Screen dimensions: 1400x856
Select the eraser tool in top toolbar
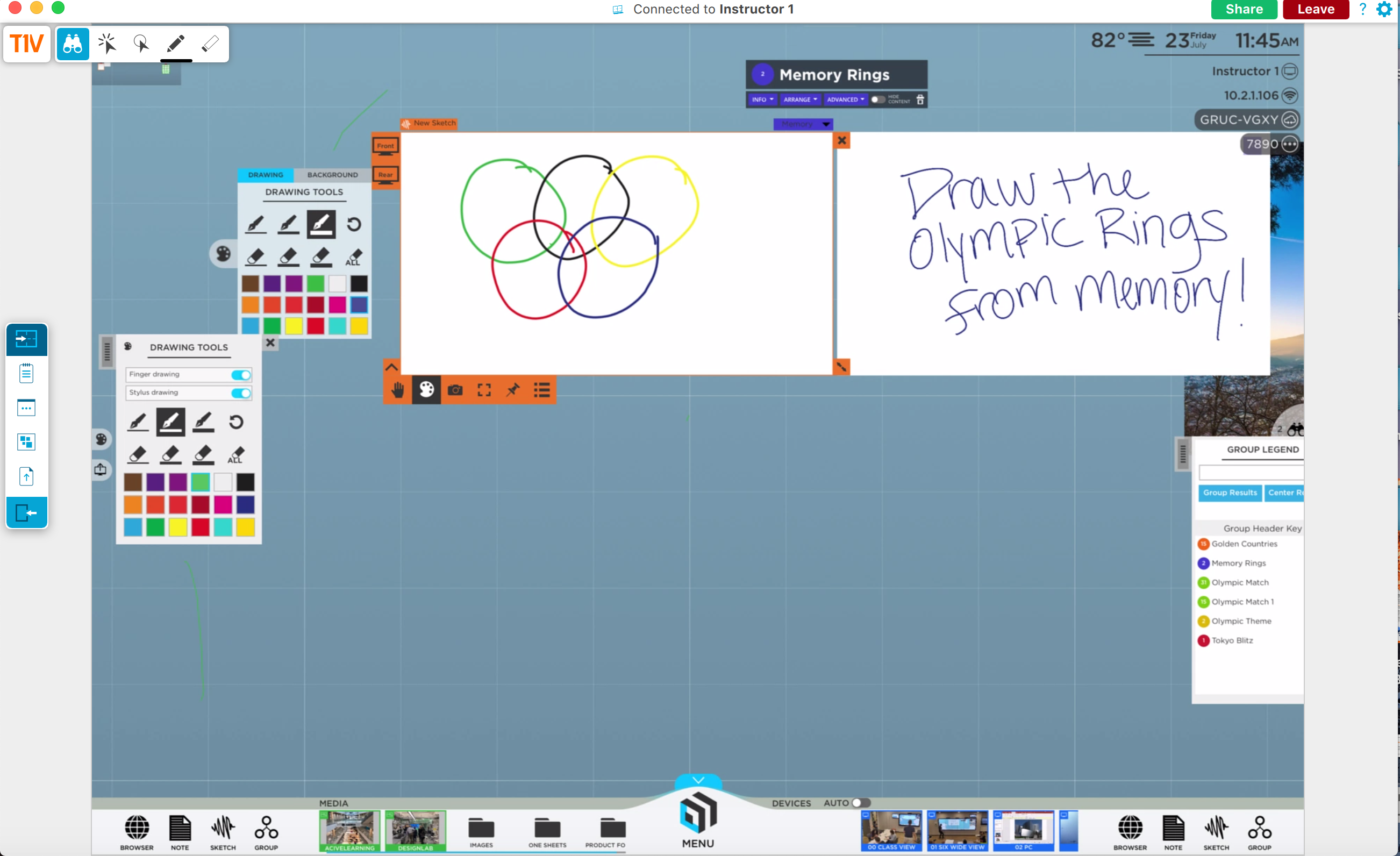pyautogui.click(x=210, y=44)
